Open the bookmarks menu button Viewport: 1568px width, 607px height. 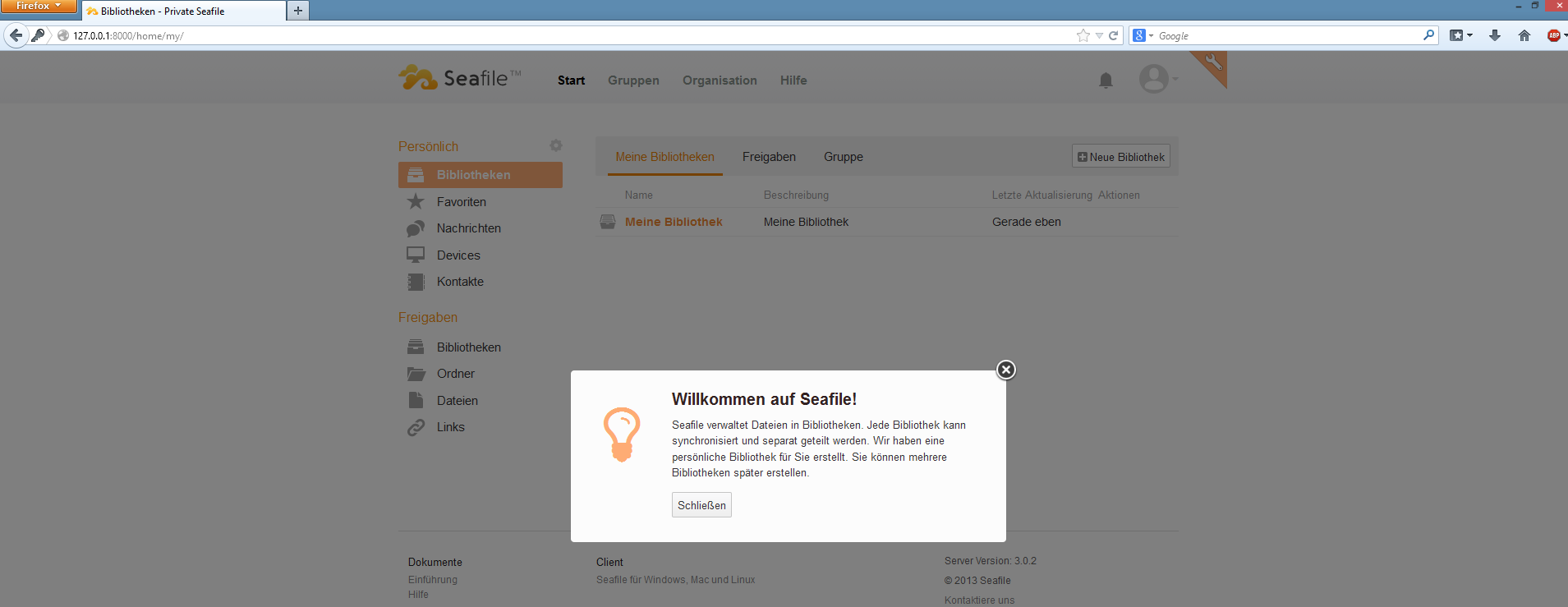[1460, 35]
